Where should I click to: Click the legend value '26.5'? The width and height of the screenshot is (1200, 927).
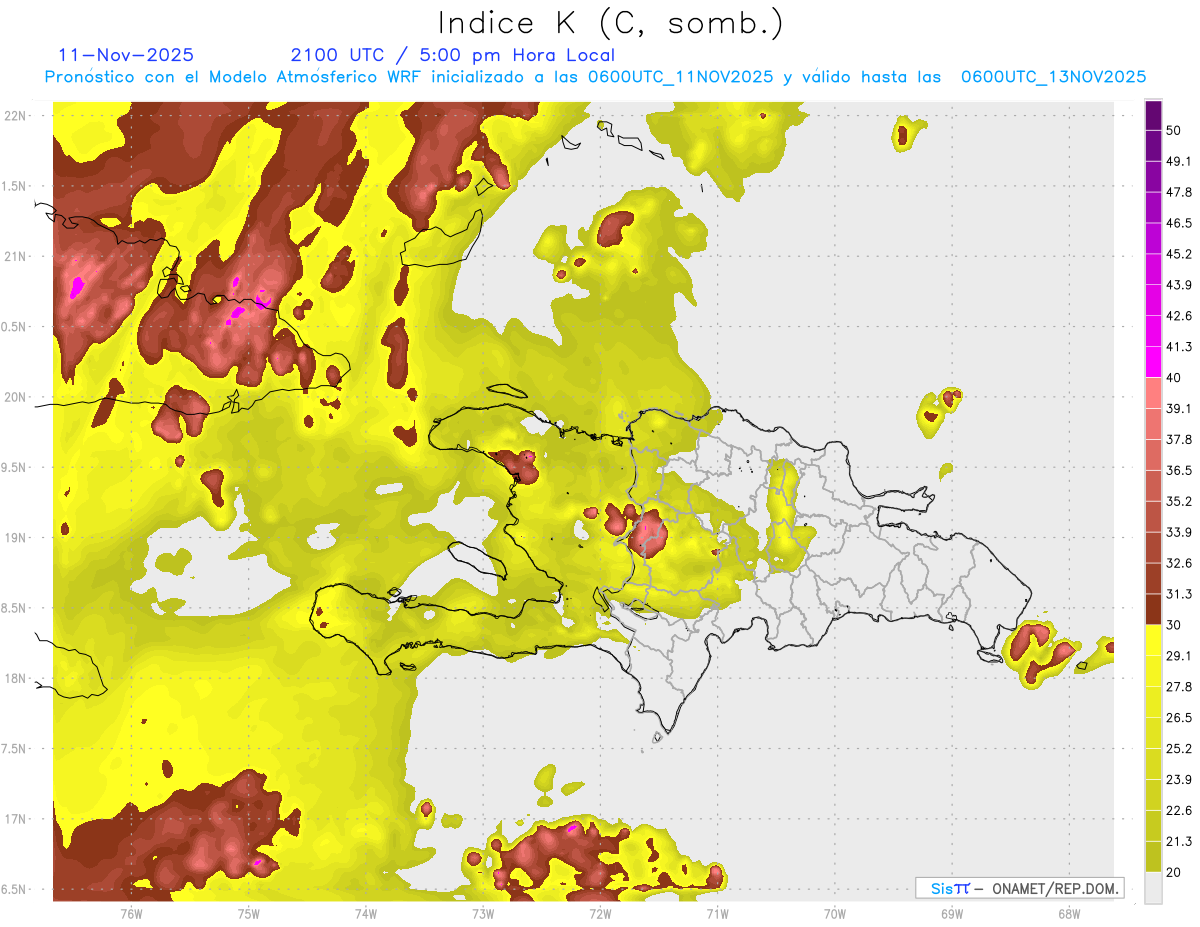(x=1179, y=718)
